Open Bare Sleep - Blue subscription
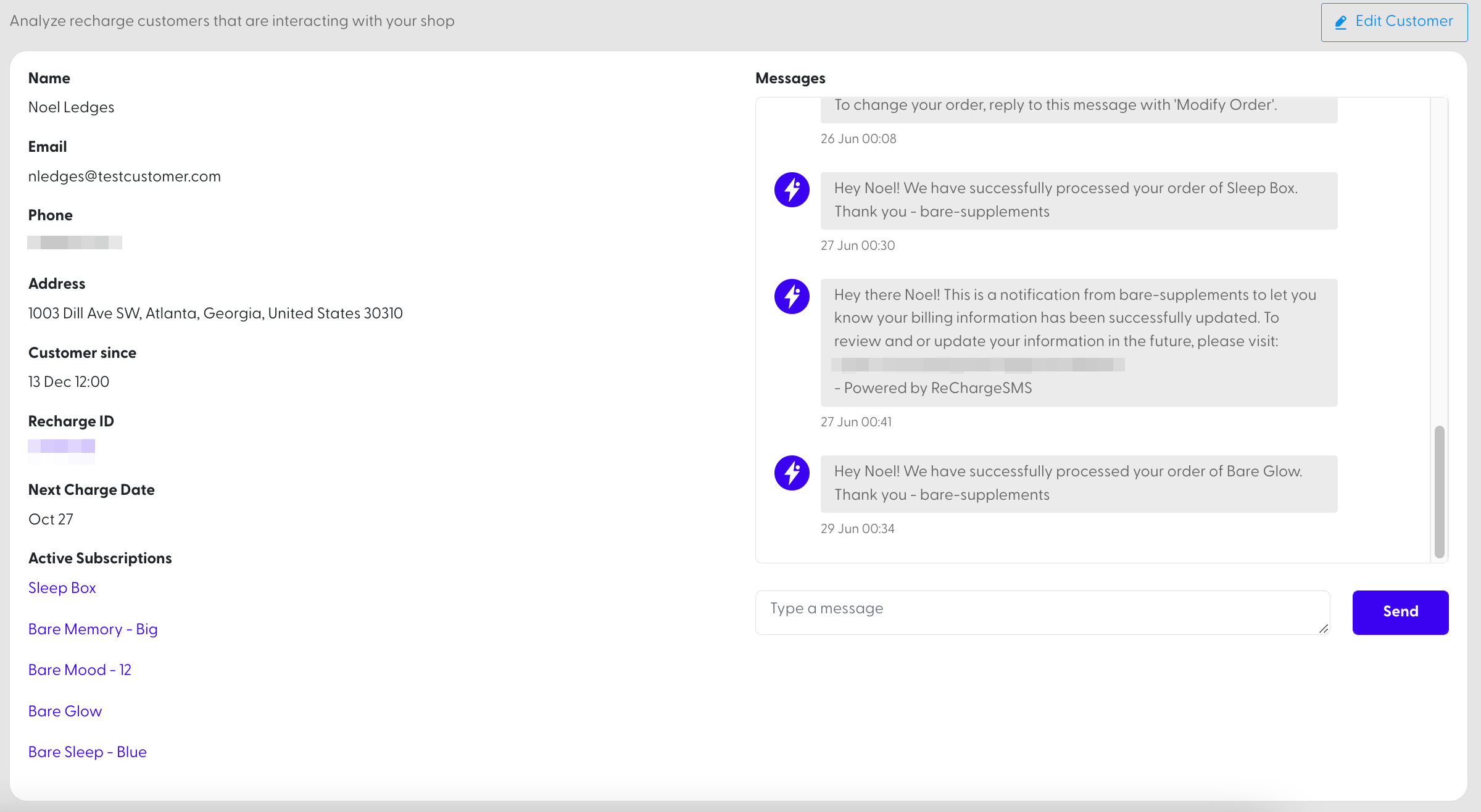The height and width of the screenshot is (812, 1481). coord(88,752)
